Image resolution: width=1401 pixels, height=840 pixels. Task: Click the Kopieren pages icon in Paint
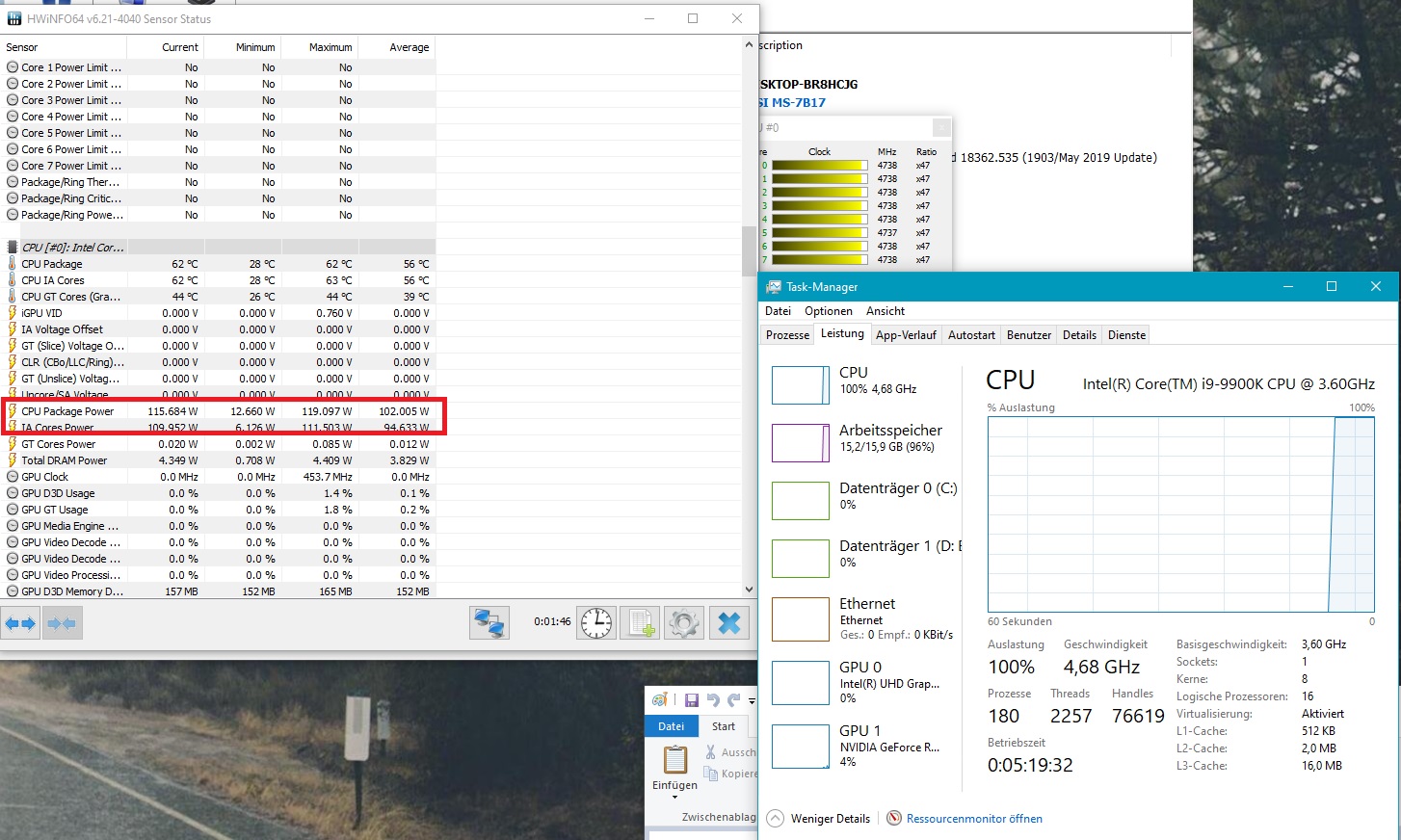point(711,774)
